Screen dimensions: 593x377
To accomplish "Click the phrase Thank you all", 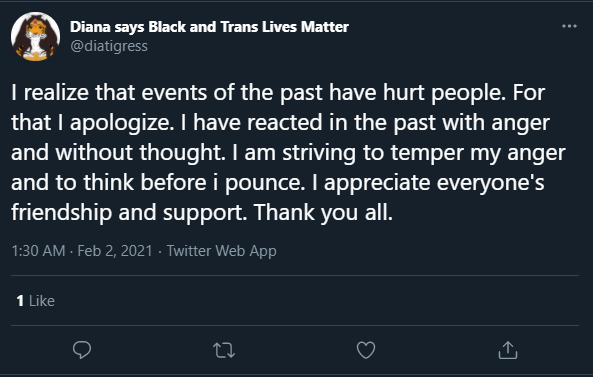I will (x=323, y=213).
